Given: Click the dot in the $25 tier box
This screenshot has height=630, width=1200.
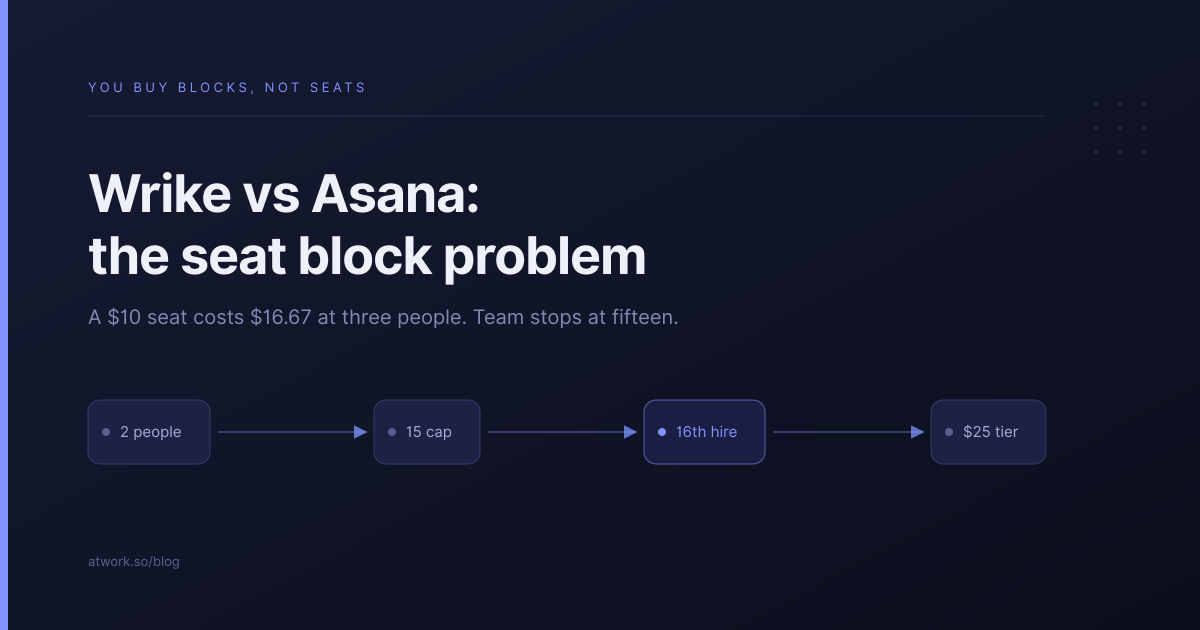Looking at the screenshot, I should pos(948,432).
